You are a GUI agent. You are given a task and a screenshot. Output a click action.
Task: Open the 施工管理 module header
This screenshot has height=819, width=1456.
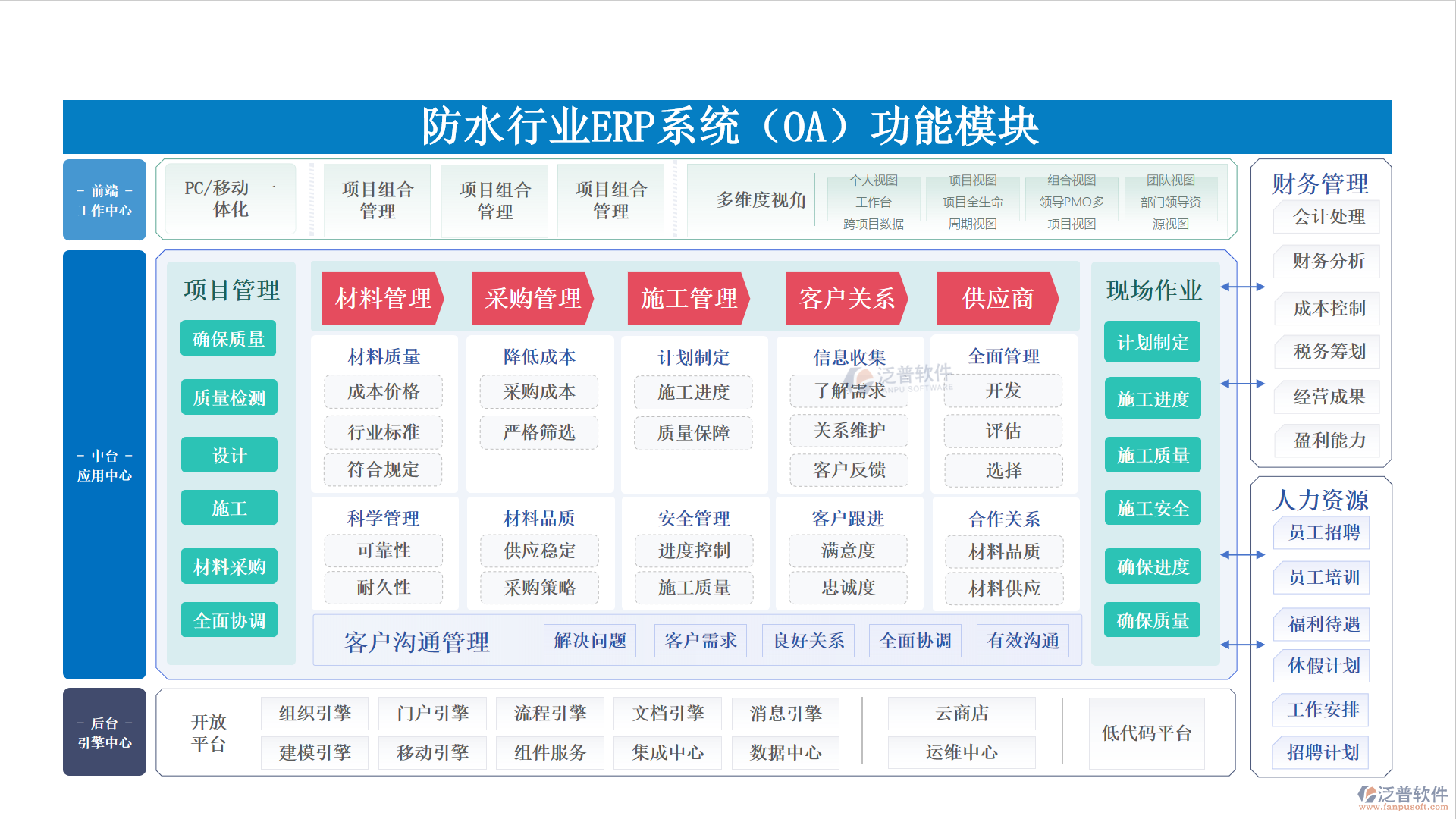coord(689,299)
